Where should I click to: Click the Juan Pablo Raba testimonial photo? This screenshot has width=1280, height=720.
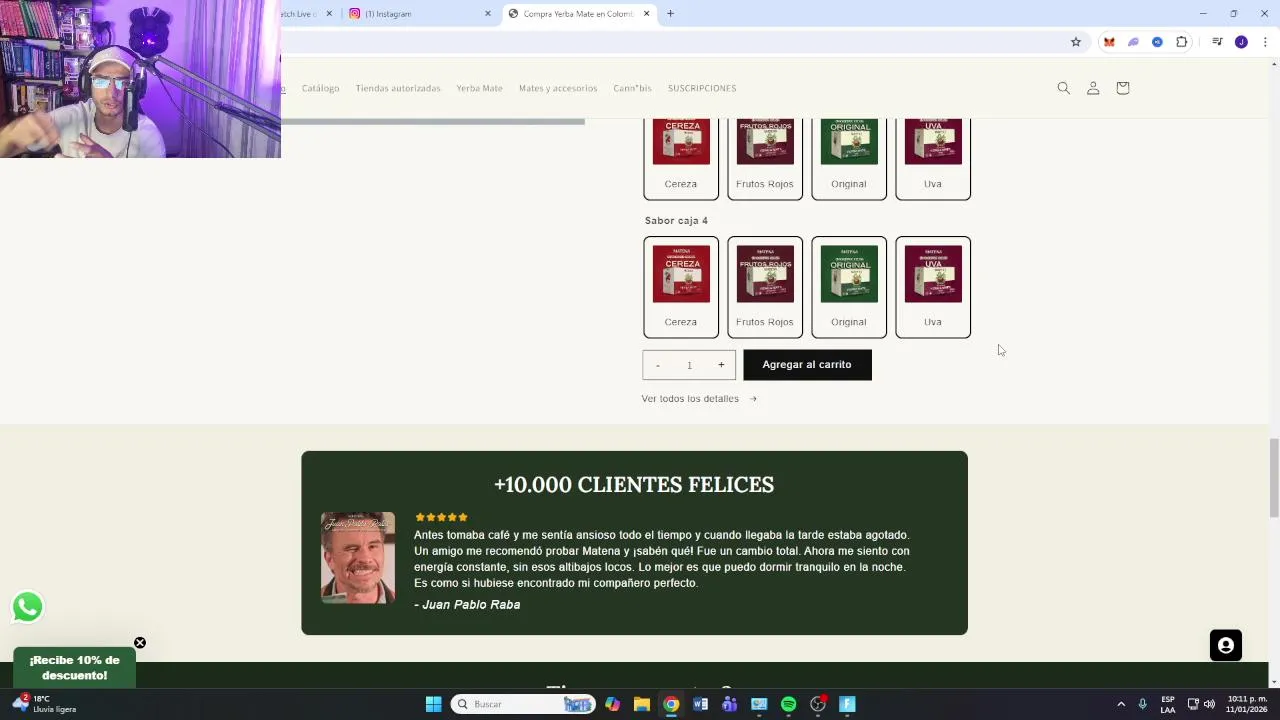358,557
